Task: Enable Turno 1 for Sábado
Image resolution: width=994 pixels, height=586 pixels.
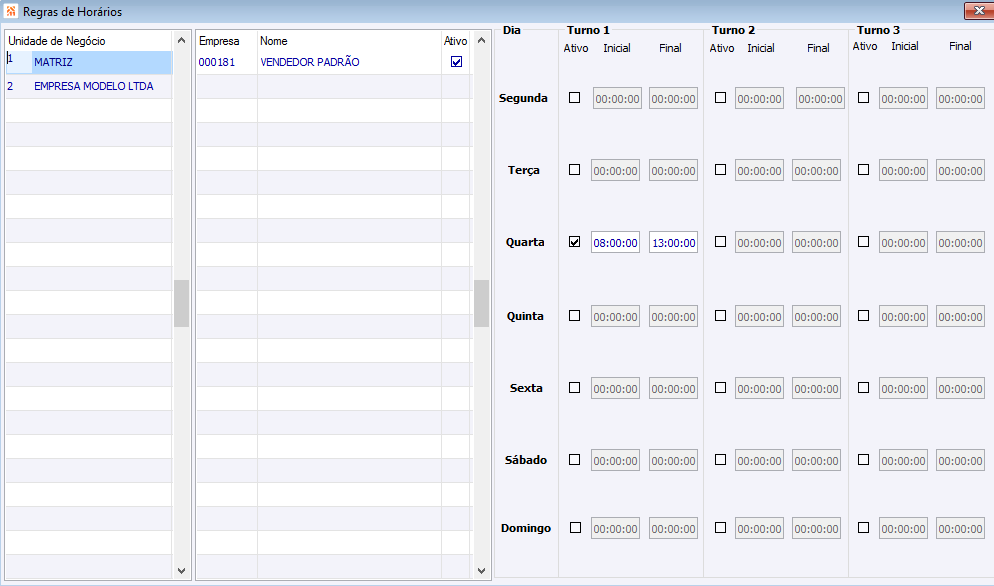Action: click(x=574, y=460)
